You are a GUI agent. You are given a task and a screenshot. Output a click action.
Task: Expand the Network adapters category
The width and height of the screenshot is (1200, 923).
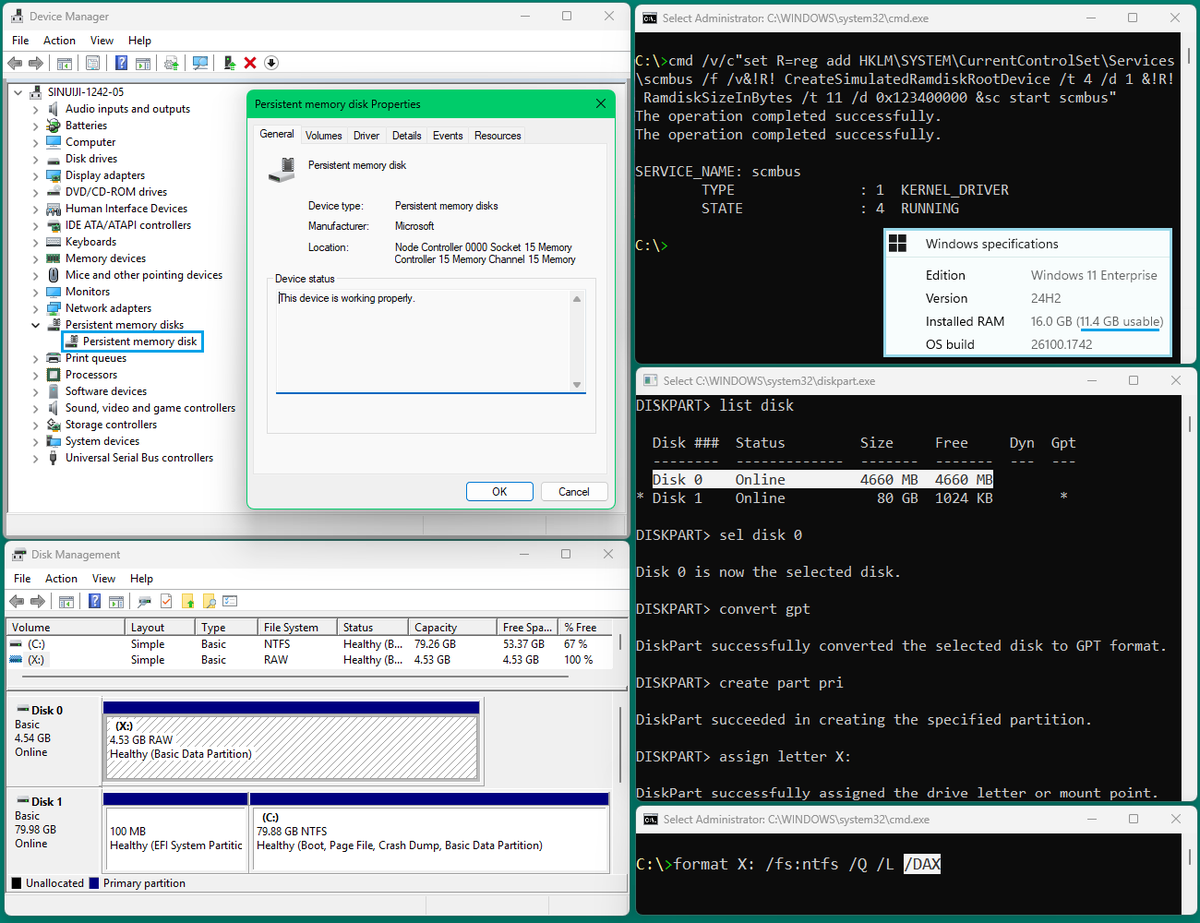click(36, 308)
